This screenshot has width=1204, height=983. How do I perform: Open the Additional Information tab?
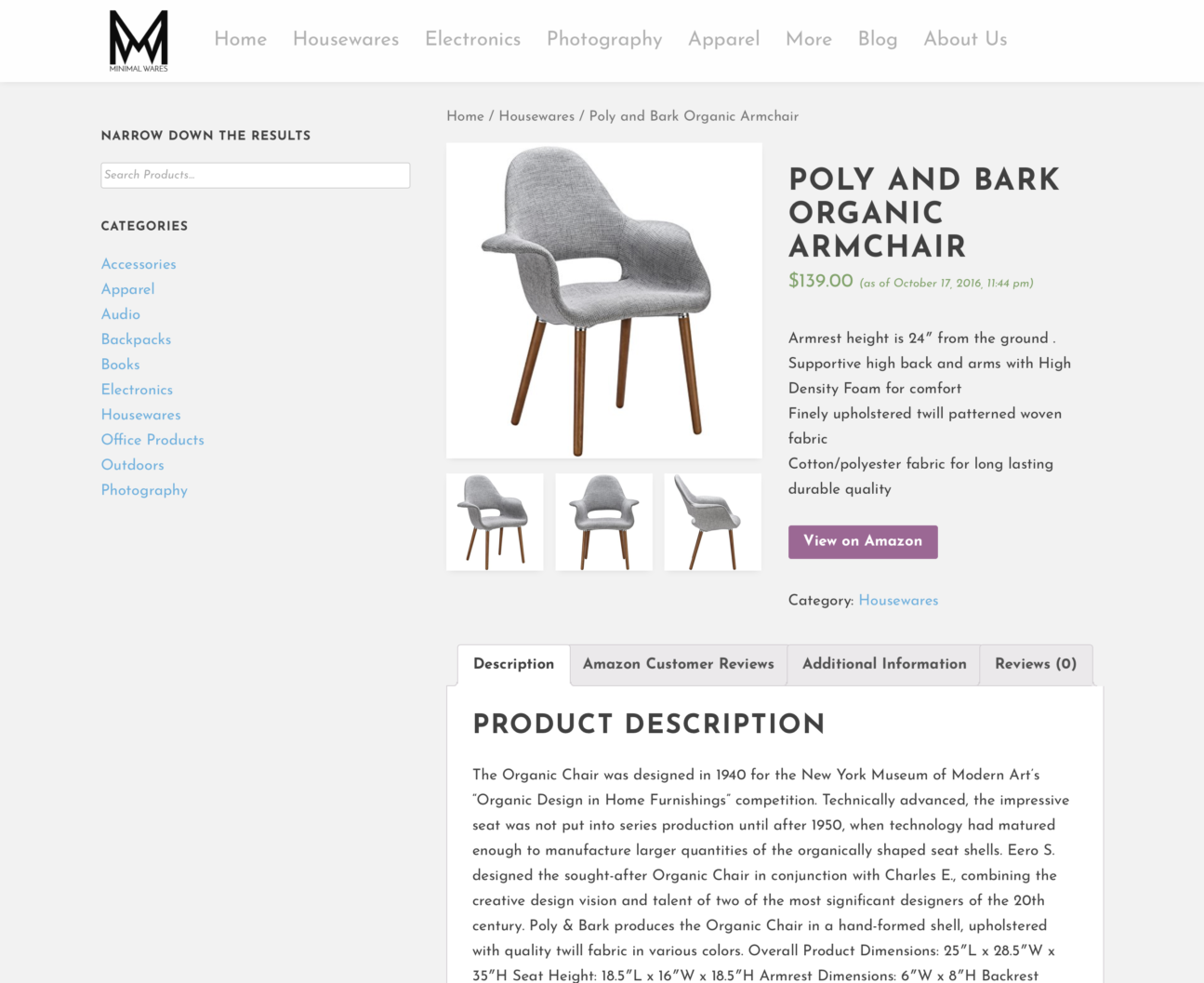[884, 665]
